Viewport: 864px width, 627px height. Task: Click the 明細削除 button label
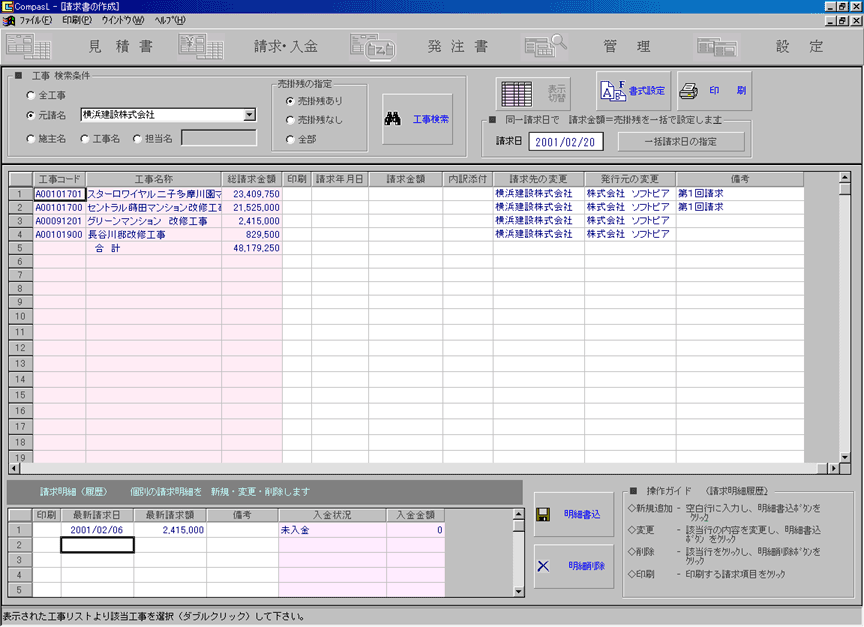pos(586,566)
